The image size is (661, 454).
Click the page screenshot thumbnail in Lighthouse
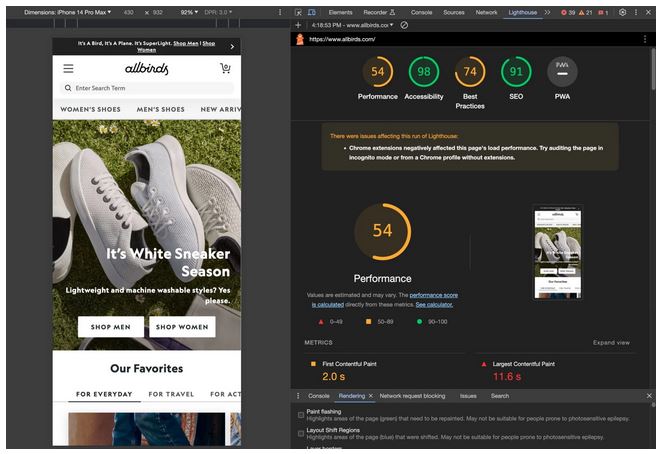[558, 252]
